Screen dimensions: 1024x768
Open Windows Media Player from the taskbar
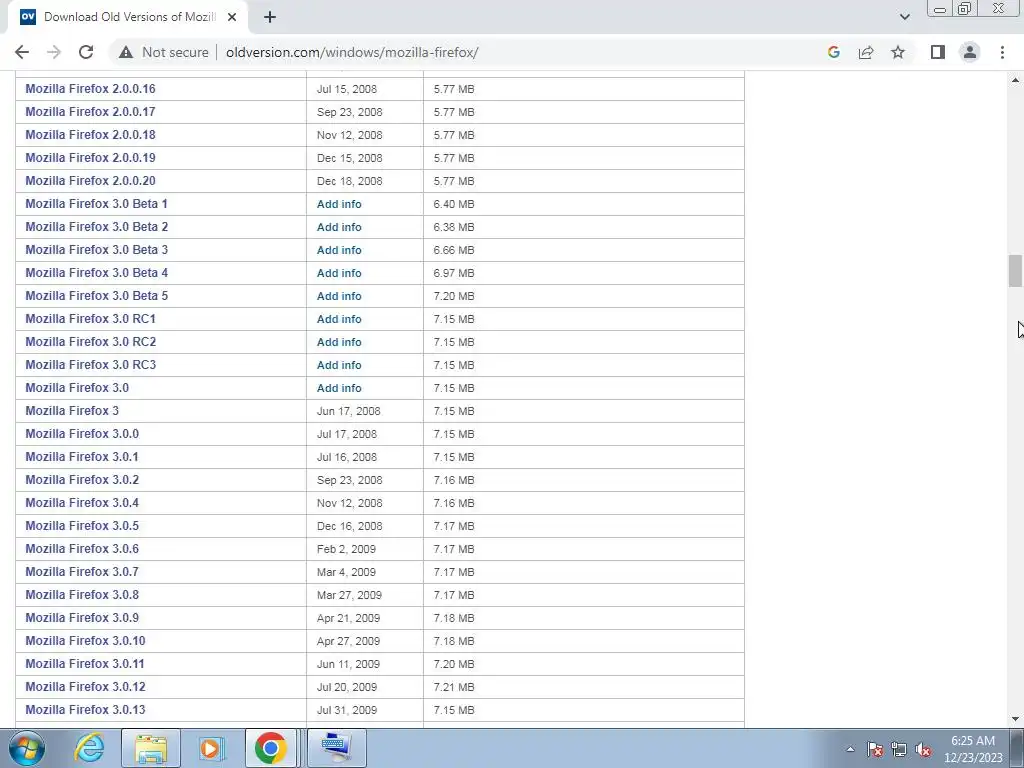click(x=210, y=748)
